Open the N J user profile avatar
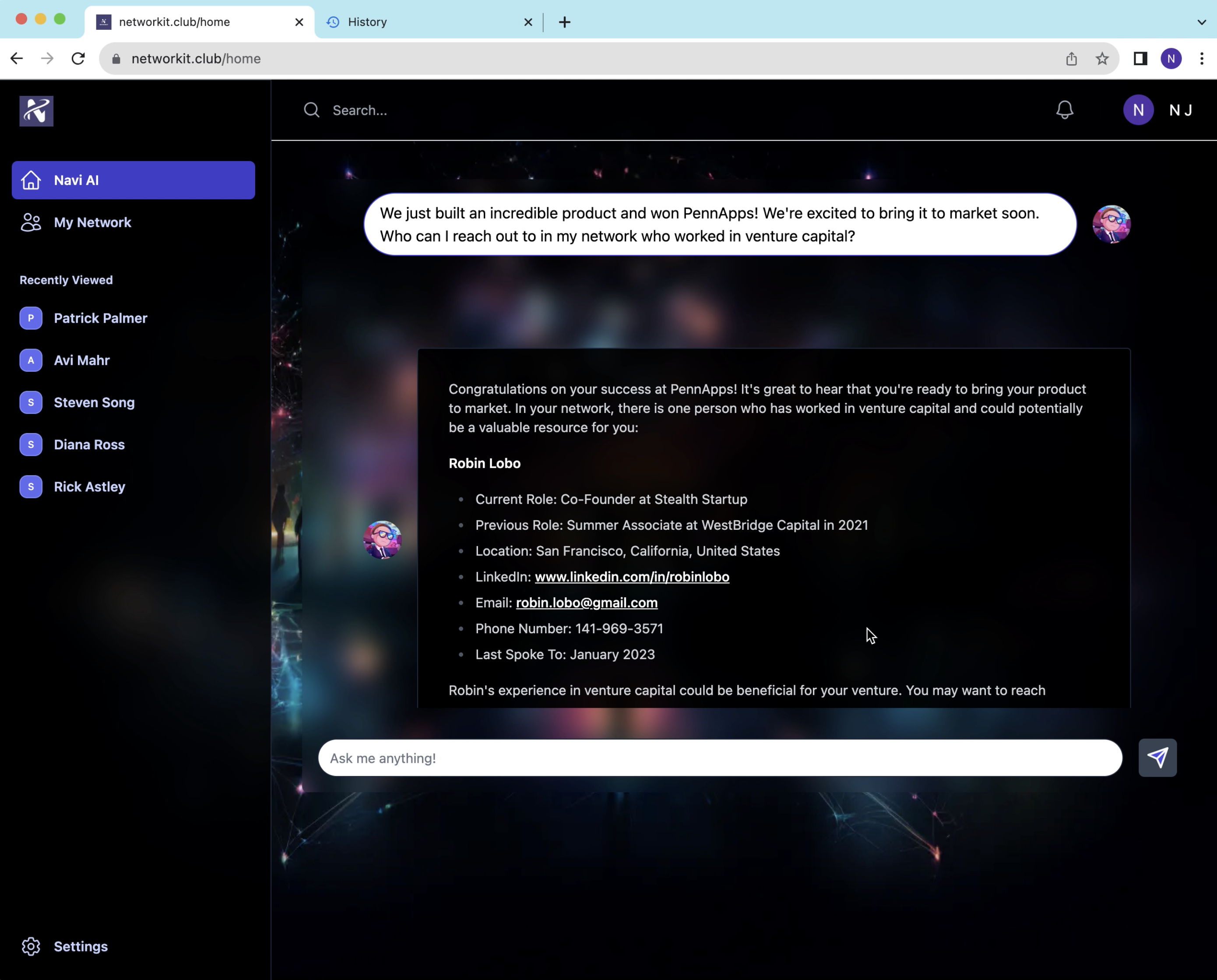The image size is (1217, 980). pyautogui.click(x=1138, y=110)
